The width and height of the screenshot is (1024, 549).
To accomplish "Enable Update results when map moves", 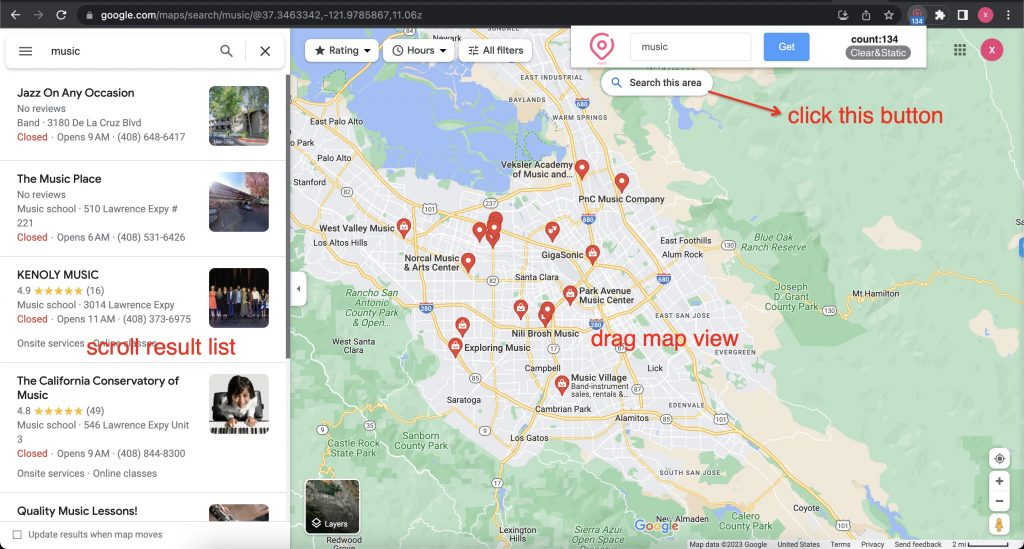I will tap(18, 535).
